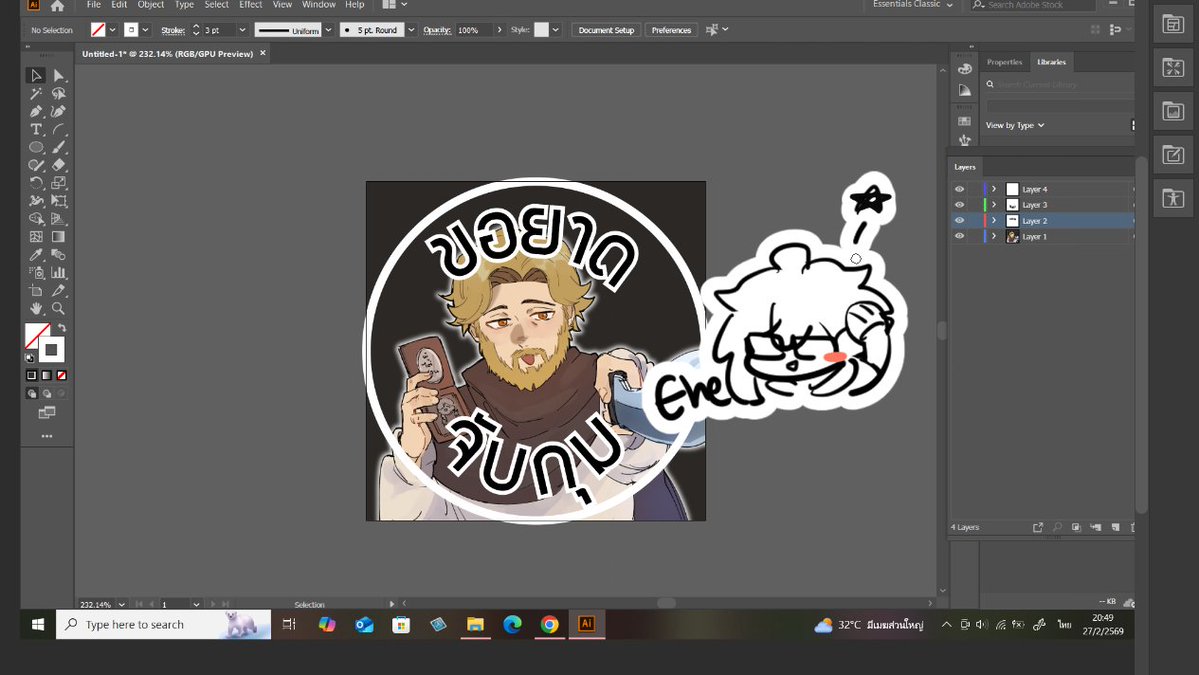This screenshot has width=1199, height=675.
Task: Toggle visibility of Layer 1
Action: (x=959, y=236)
